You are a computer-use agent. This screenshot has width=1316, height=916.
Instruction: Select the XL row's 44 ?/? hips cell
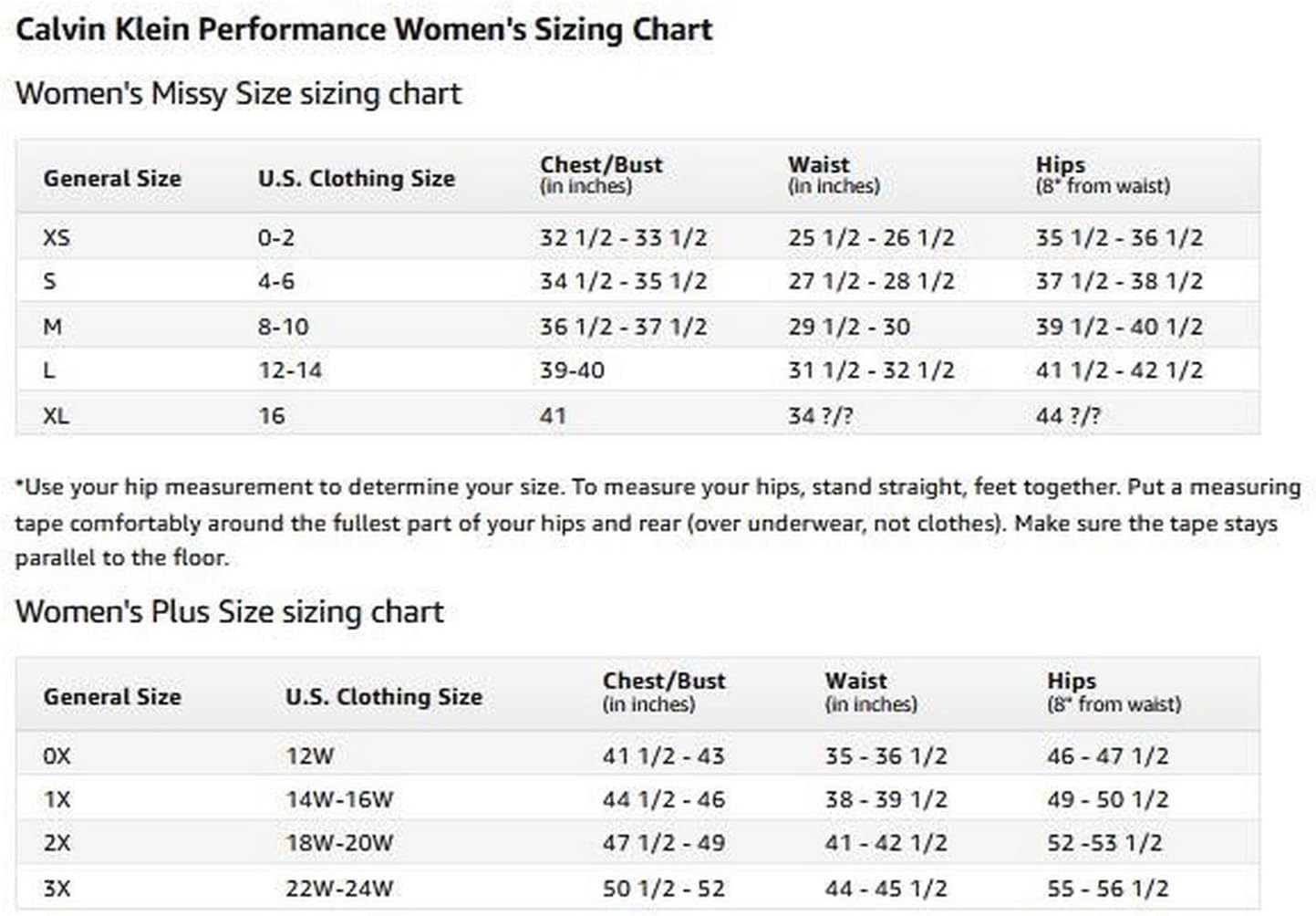(1068, 416)
